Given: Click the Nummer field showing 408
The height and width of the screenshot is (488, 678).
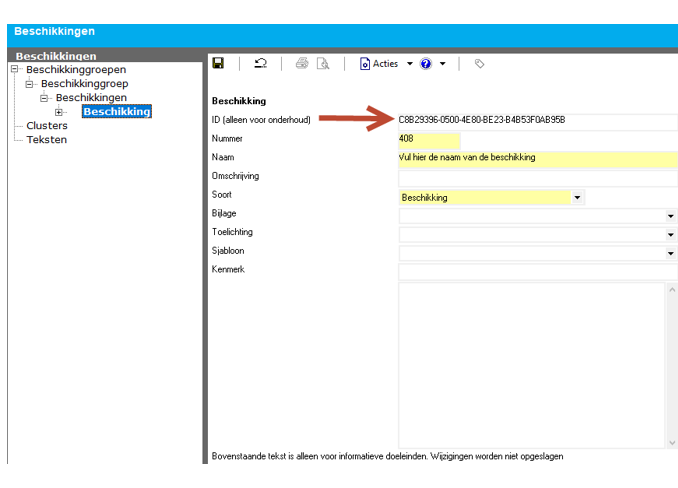Looking at the screenshot, I should coord(428,139).
